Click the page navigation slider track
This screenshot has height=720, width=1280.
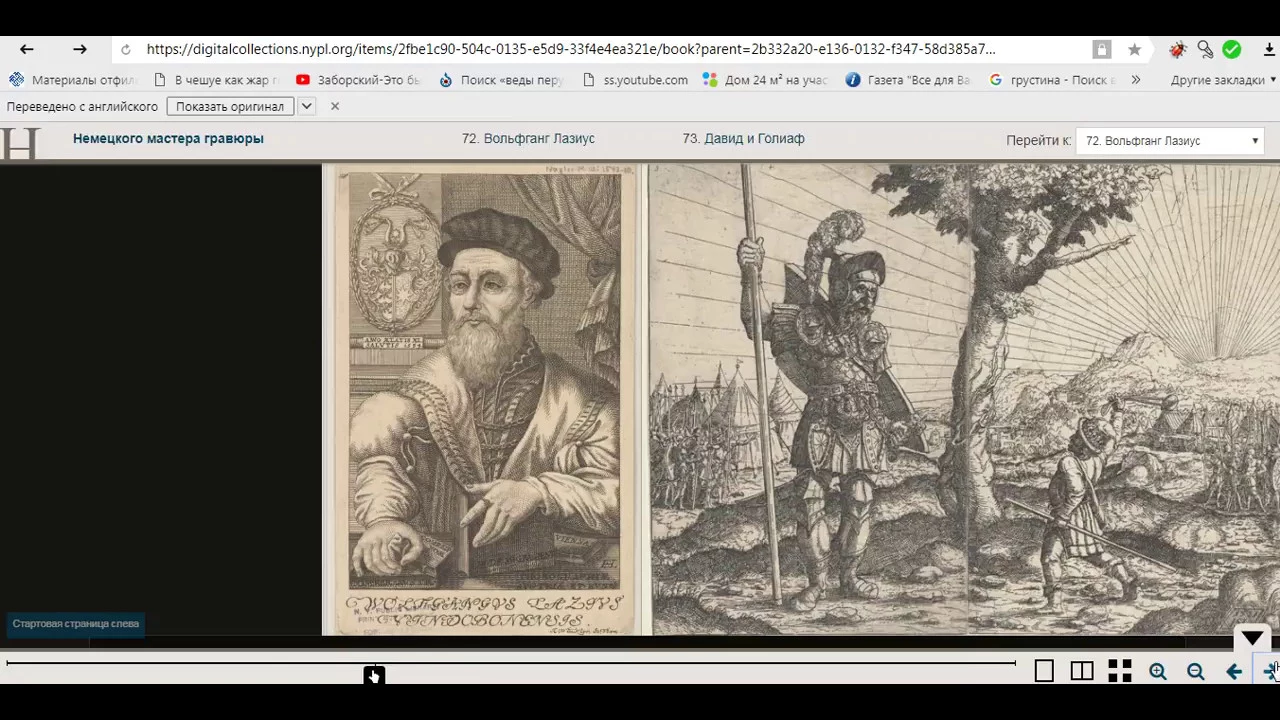pos(510,663)
